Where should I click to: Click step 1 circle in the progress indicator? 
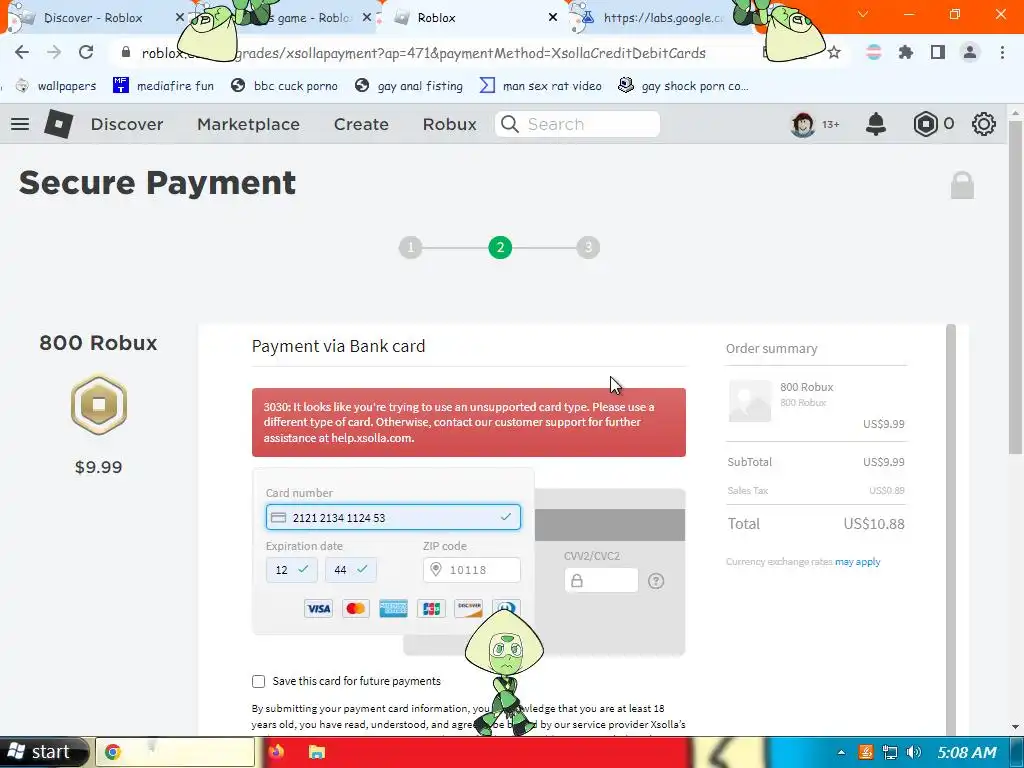(411, 248)
